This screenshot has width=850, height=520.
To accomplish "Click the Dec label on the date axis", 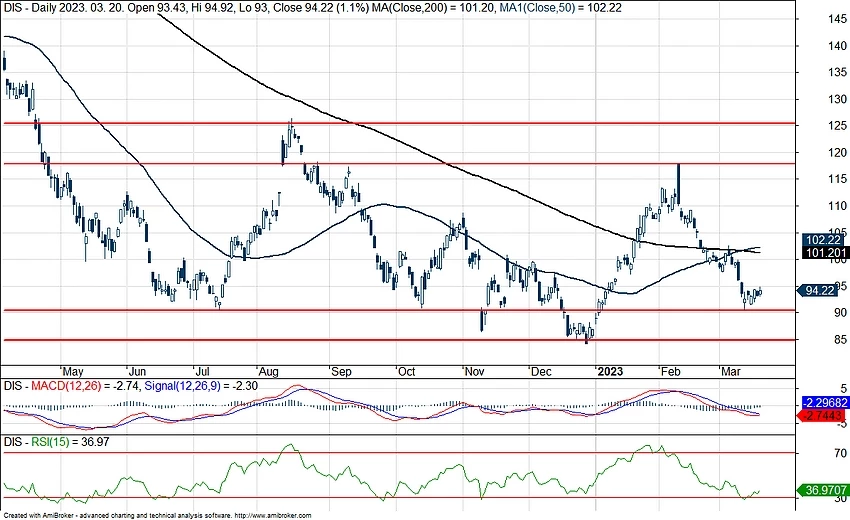I will click(x=541, y=372).
